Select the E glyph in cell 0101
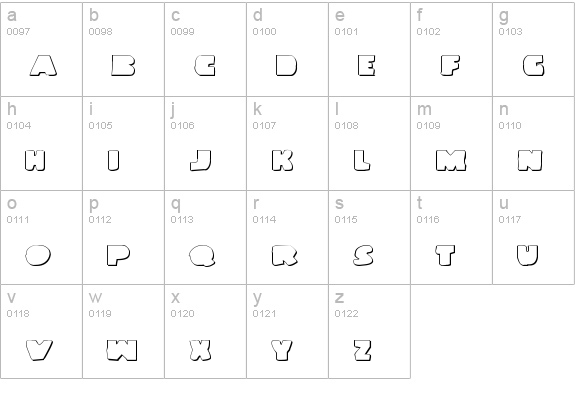This screenshot has width=575, height=414. (366, 66)
